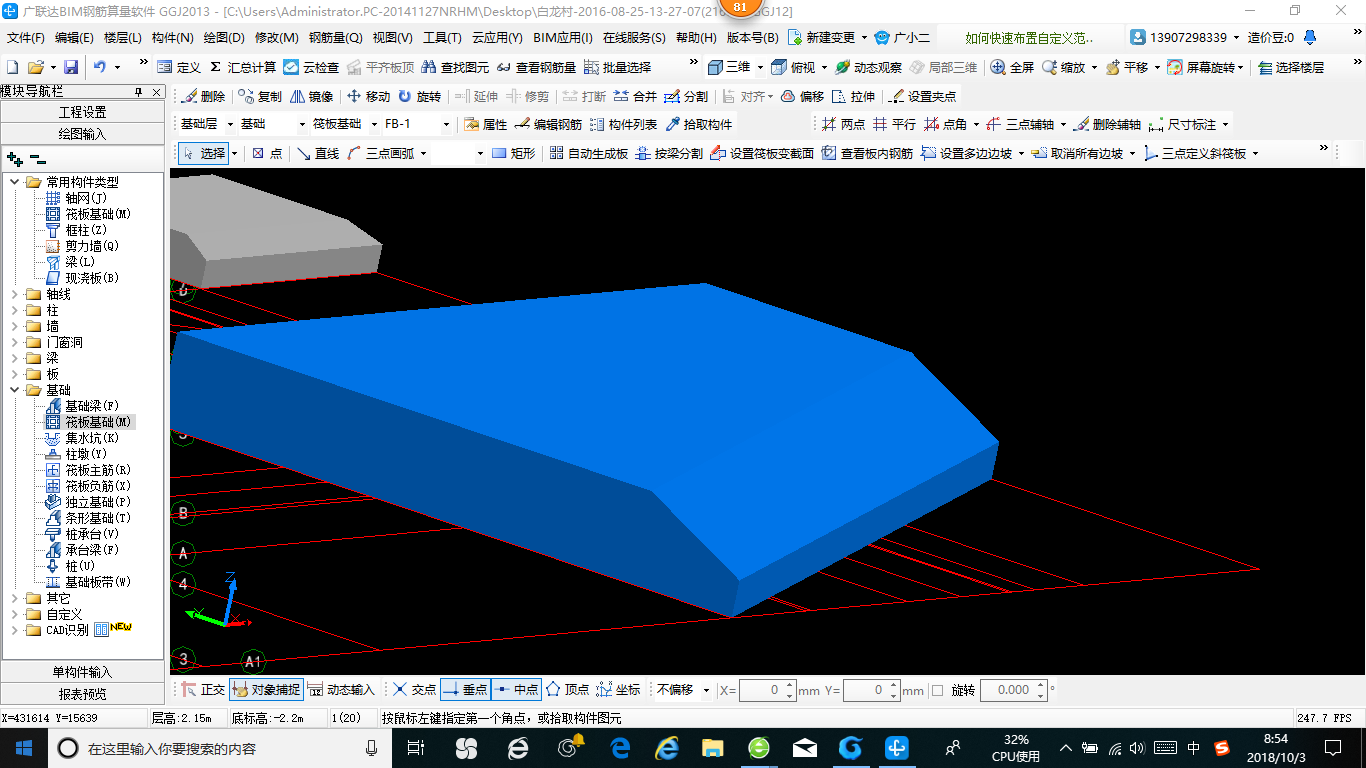Select 批量选择 batch select tool
The height and width of the screenshot is (768, 1366).
tap(617, 67)
